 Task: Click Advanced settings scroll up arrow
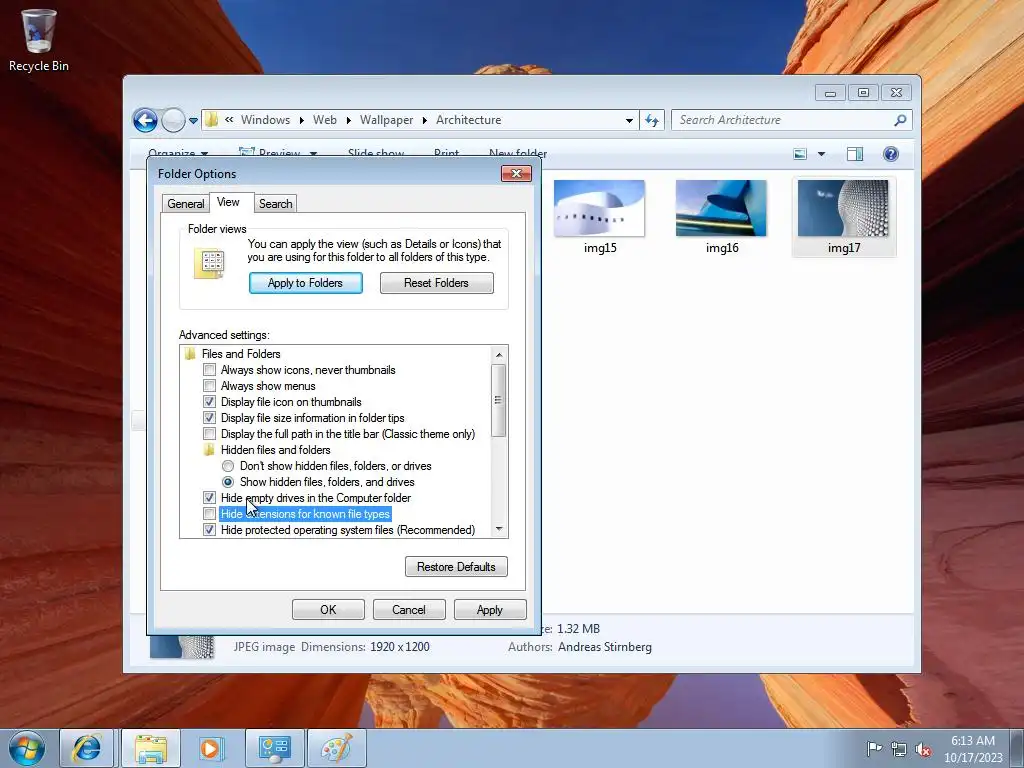click(x=499, y=355)
